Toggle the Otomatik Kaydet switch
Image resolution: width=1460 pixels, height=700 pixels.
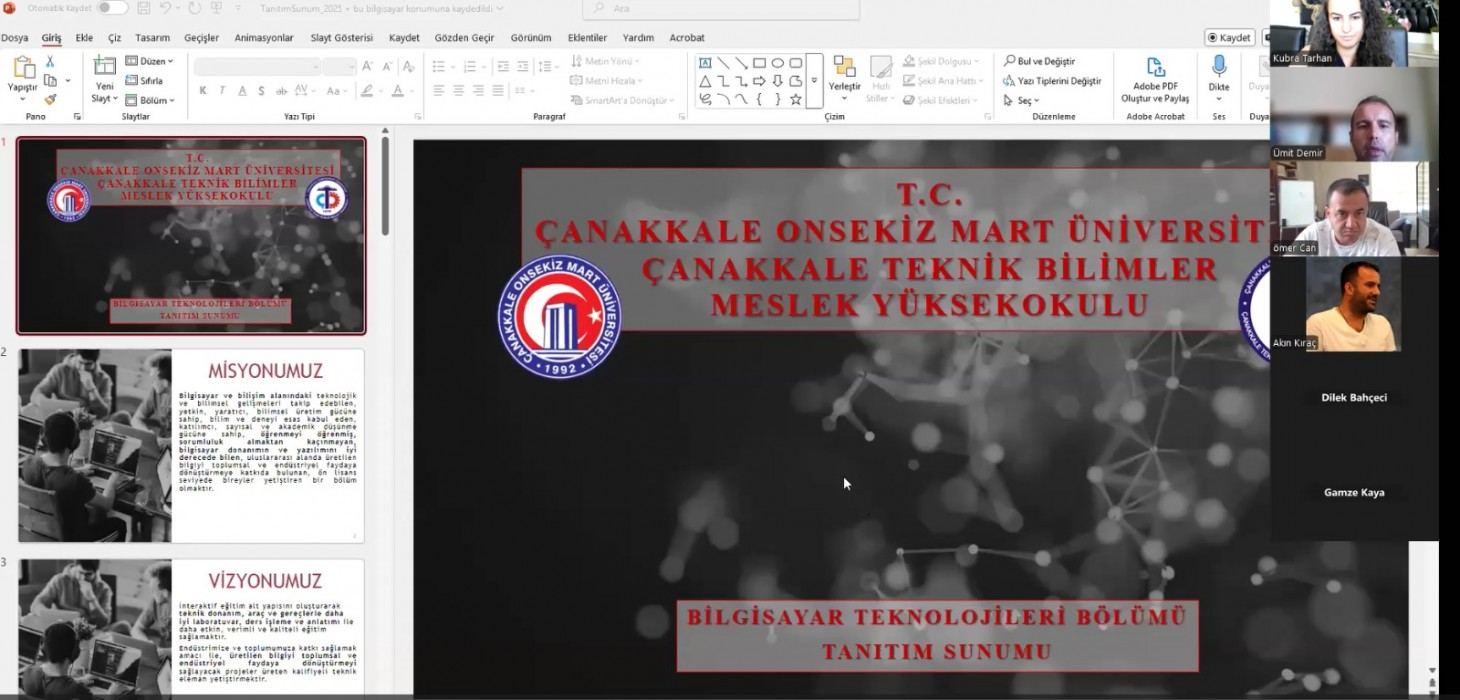[112, 8]
